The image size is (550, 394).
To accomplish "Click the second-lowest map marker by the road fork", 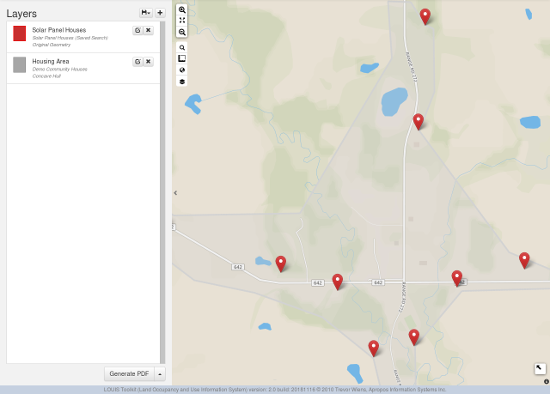I will point(414,337).
